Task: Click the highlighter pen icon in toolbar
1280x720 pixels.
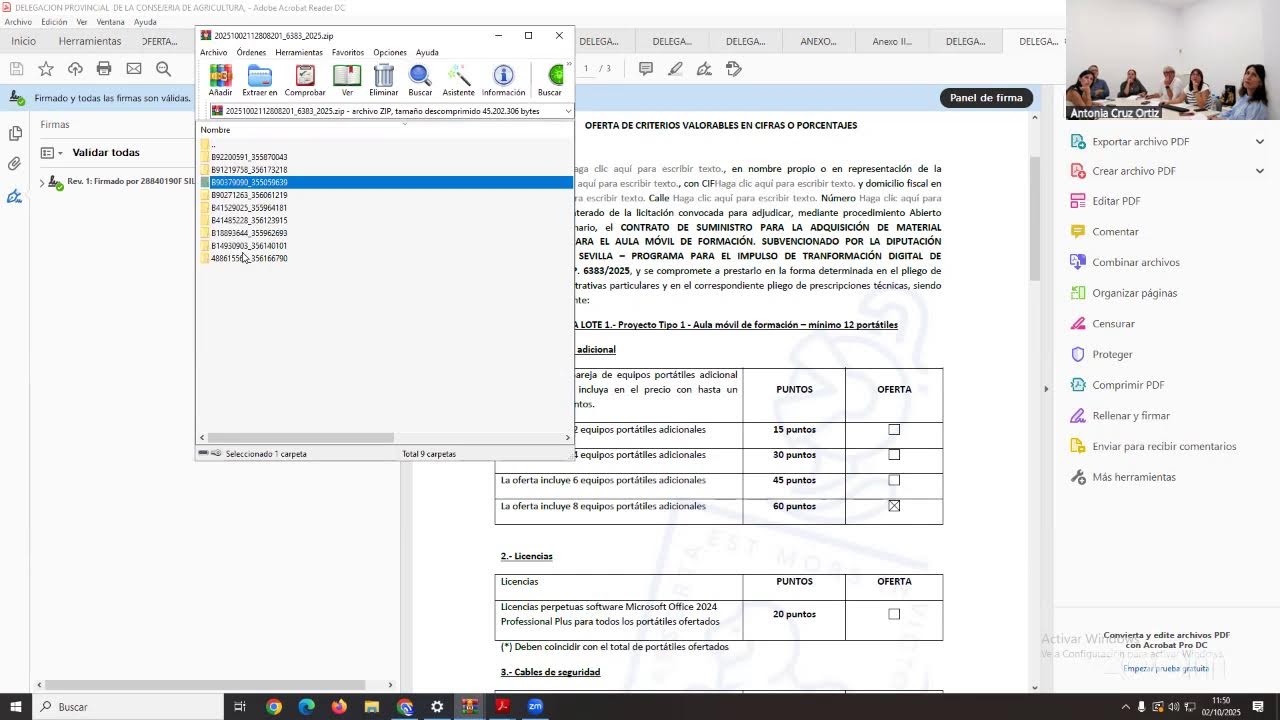Action: pyautogui.click(x=676, y=68)
